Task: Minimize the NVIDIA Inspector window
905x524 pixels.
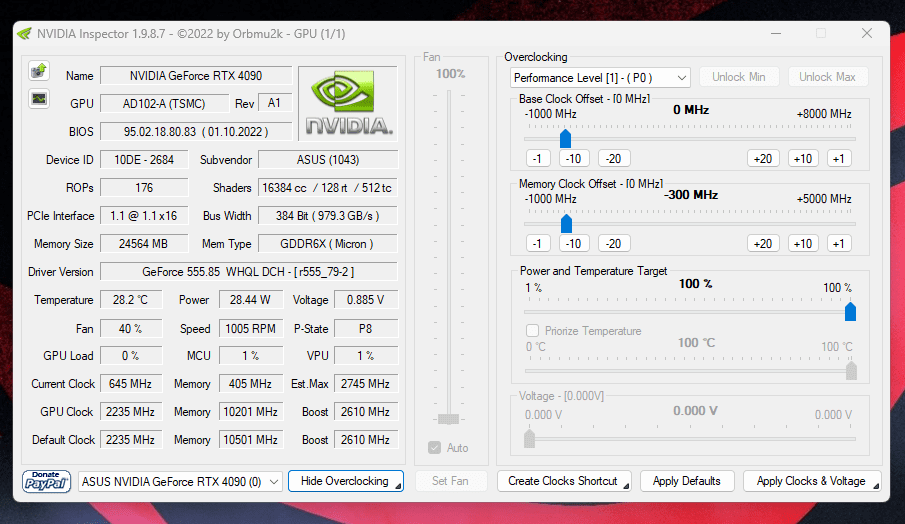Action: 776,33
